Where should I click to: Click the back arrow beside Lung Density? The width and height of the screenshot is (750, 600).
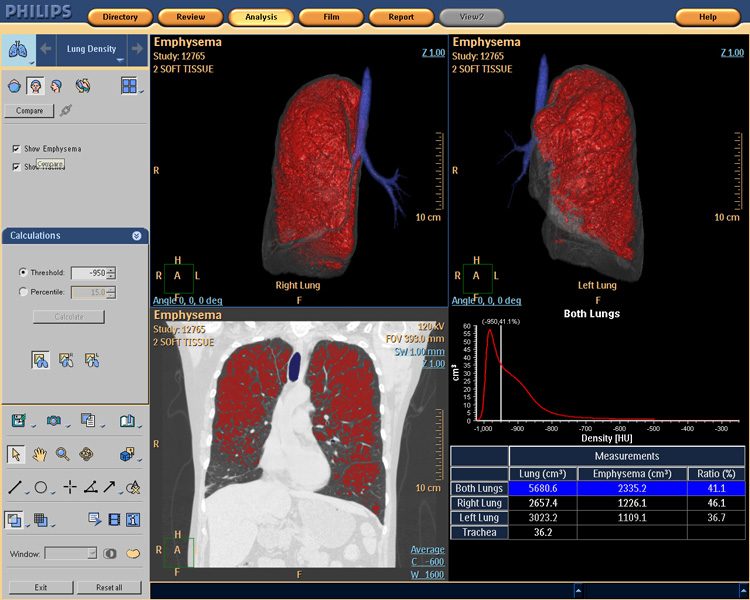46,49
